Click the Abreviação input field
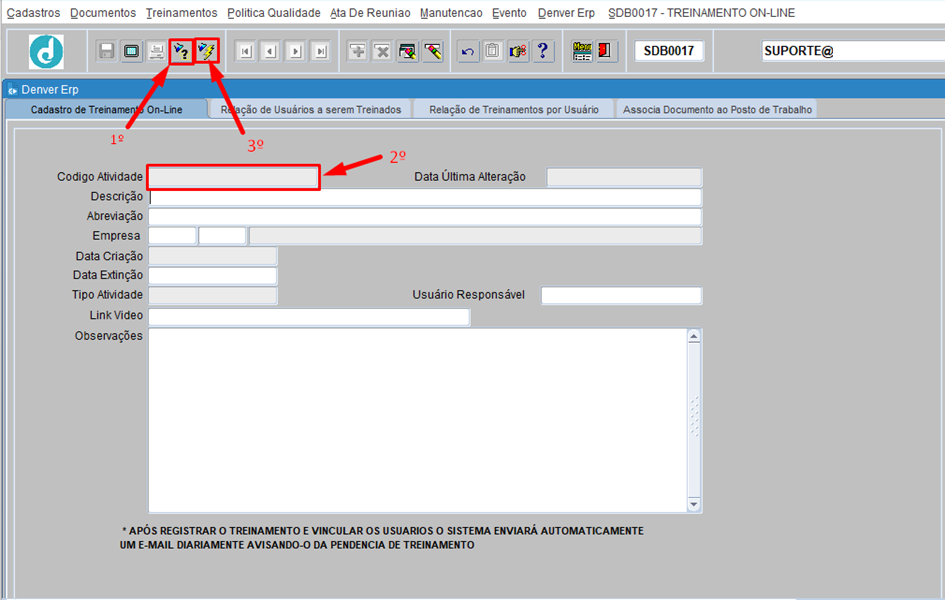The width and height of the screenshot is (945, 600). [x=425, y=217]
